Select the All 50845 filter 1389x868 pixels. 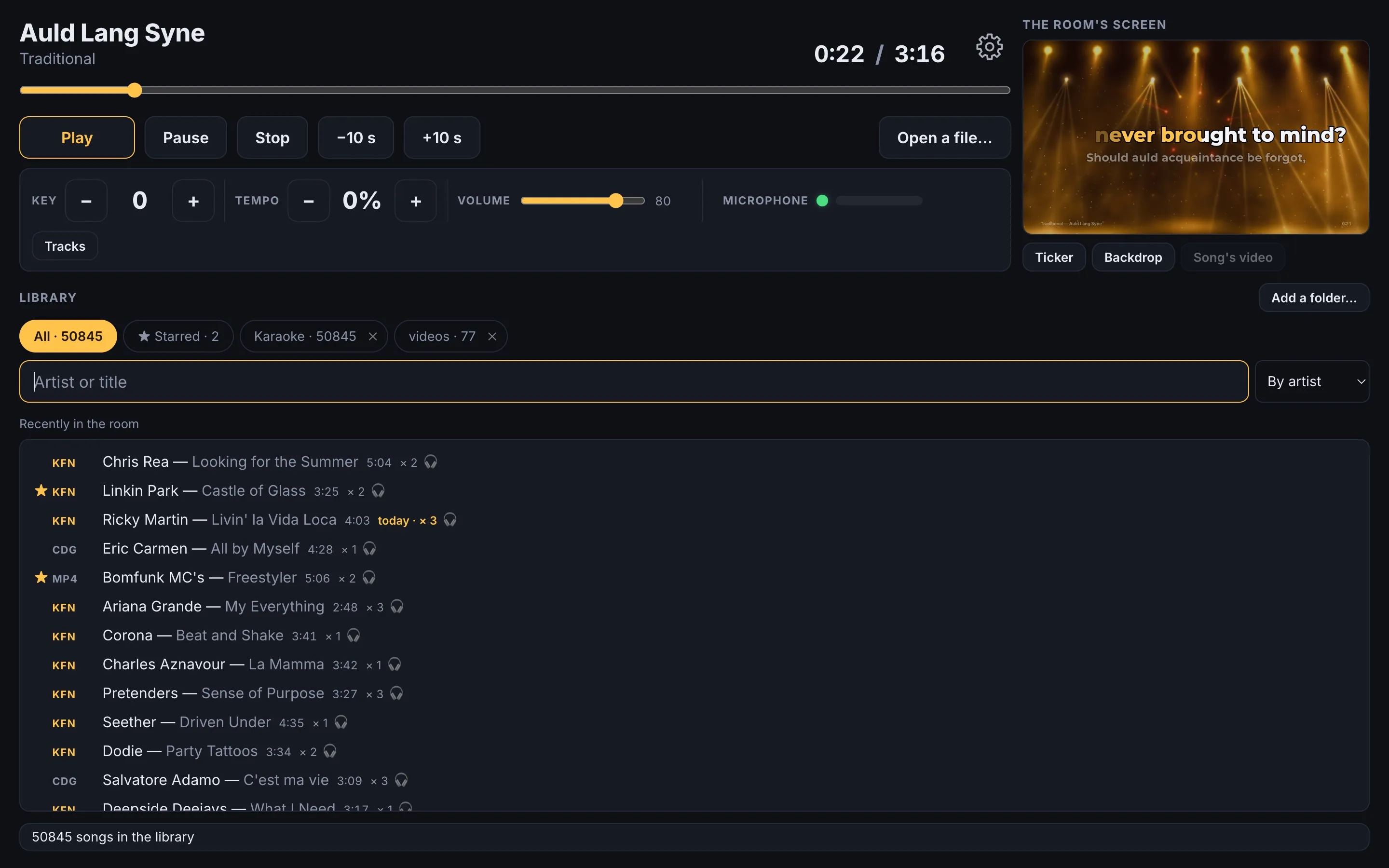tap(68, 337)
